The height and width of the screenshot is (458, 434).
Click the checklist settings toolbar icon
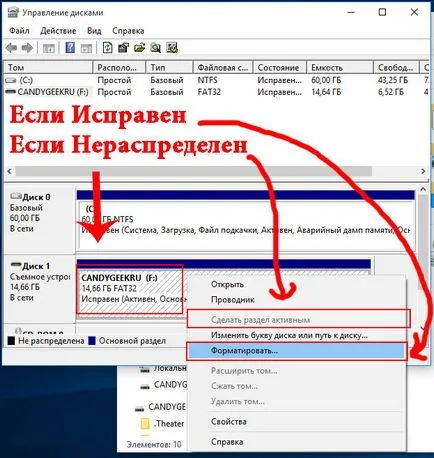point(172,48)
